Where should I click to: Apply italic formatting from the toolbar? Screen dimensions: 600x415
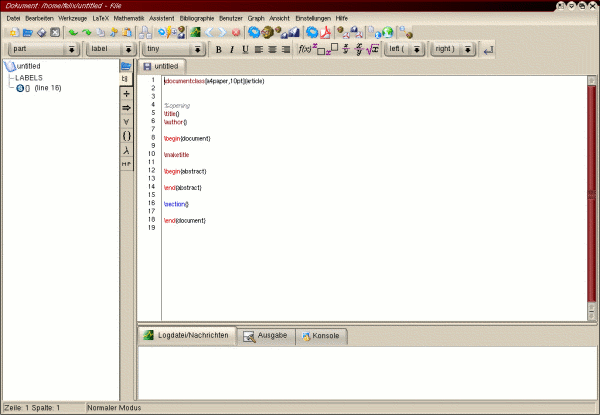(232, 49)
